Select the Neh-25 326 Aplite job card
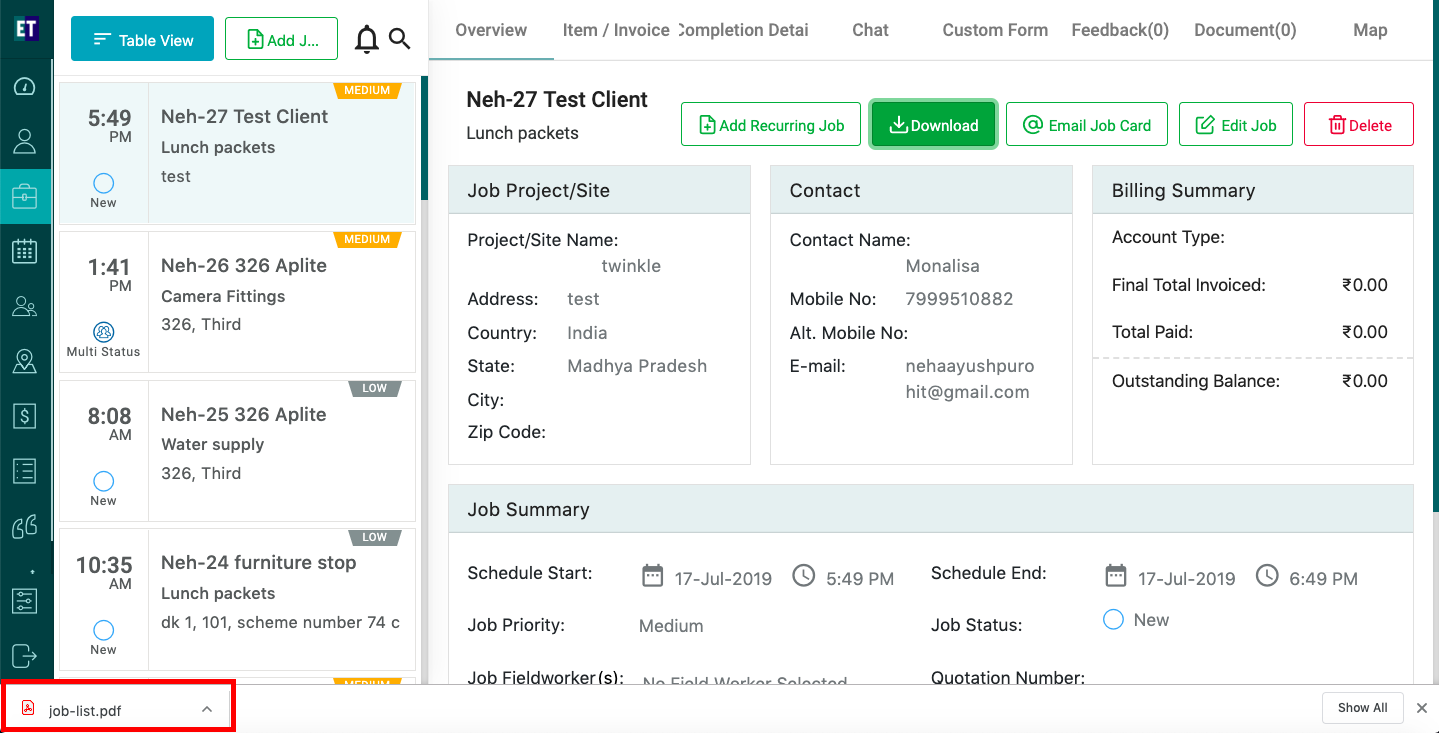The image size is (1439, 733). click(x=237, y=451)
